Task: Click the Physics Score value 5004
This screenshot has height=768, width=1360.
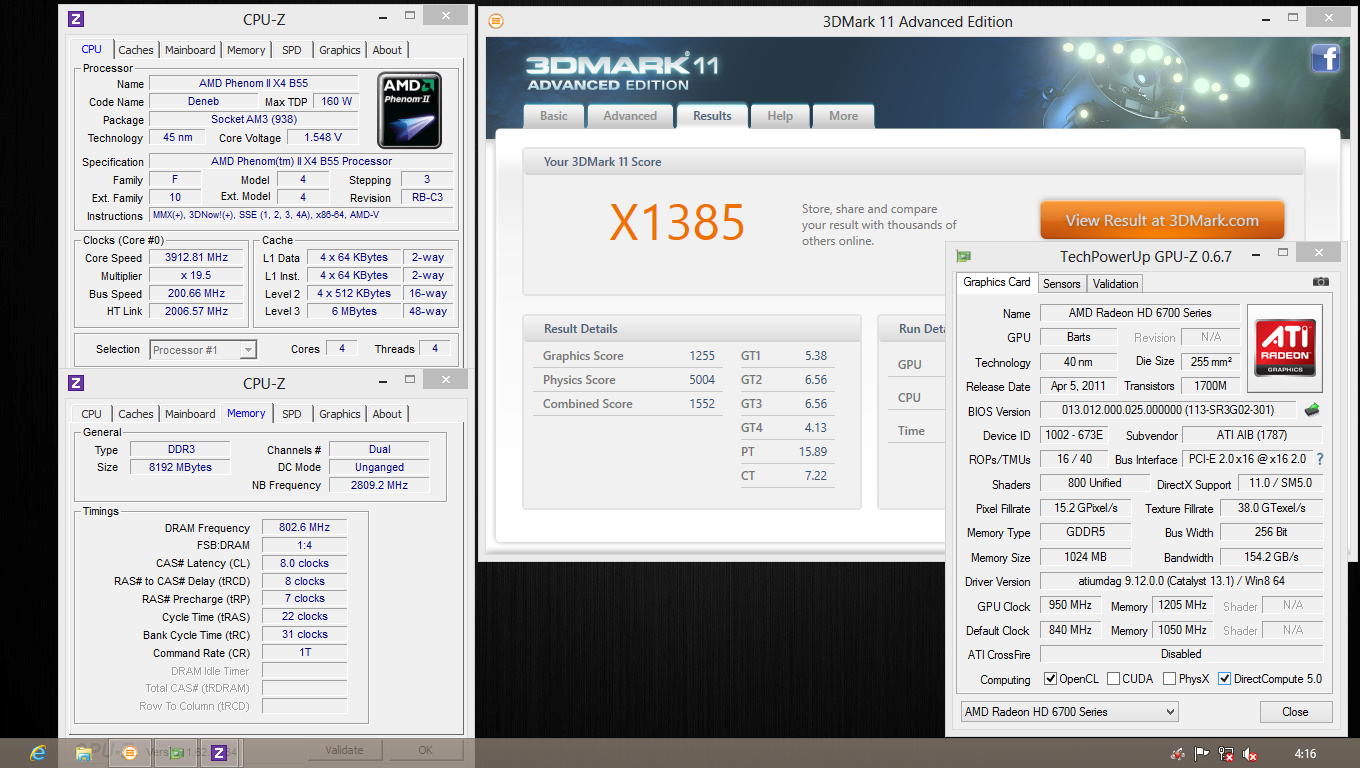Action: pyautogui.click(x=702, y=380)
